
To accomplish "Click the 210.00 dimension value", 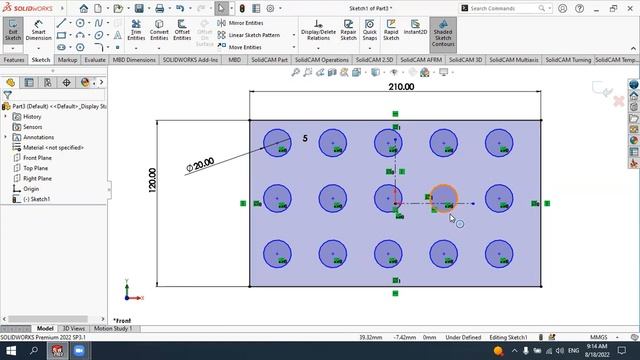I will point(401,87).
